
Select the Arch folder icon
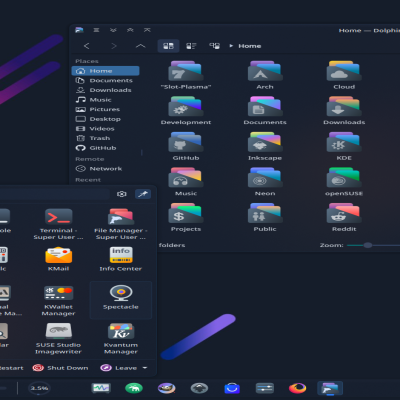tap(265, 75)
